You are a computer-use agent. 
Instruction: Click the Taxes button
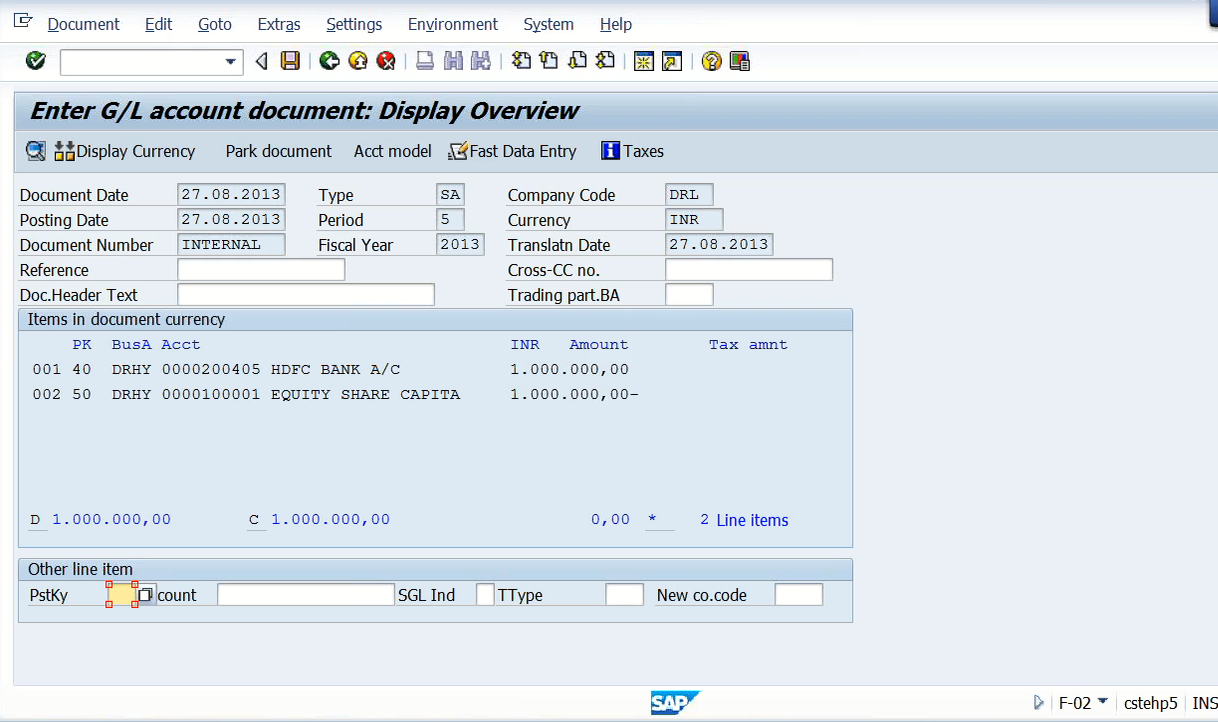tap(633, 151)
